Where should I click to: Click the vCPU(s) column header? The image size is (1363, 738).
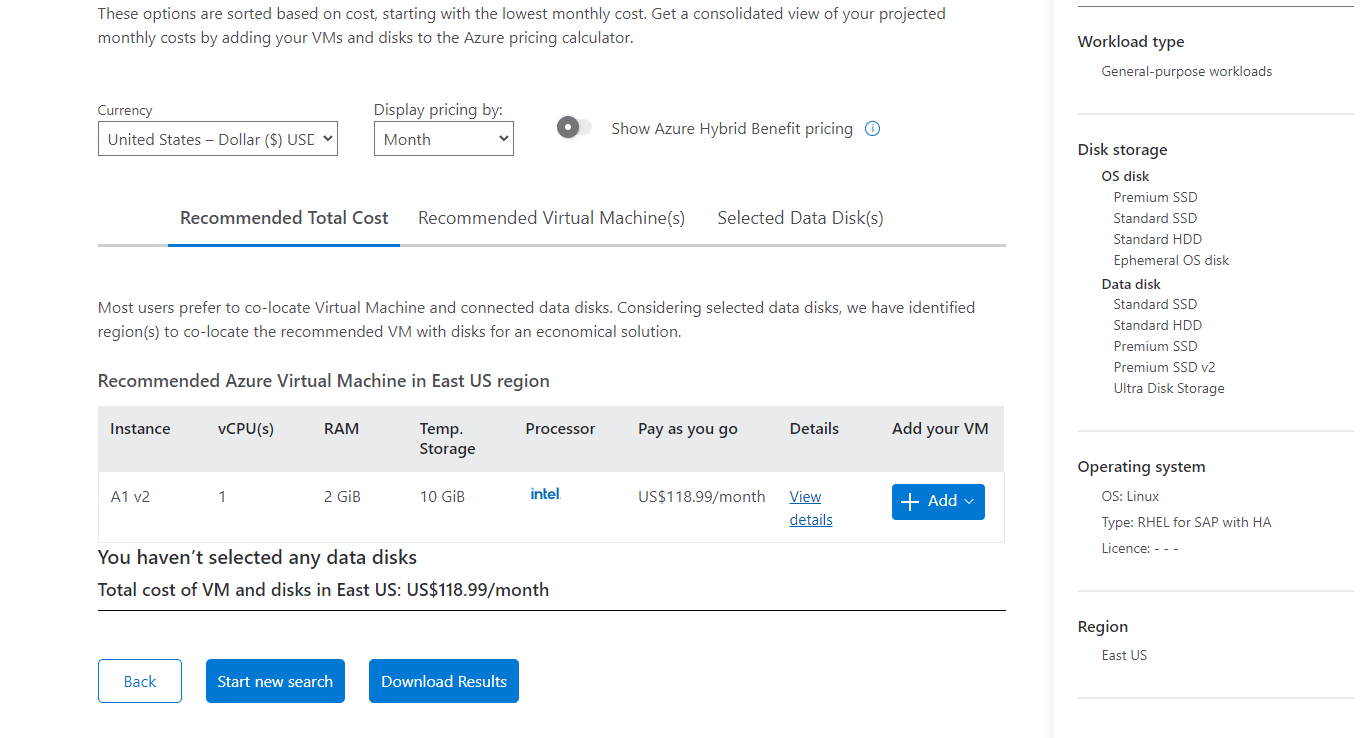(x=246, y=428)
